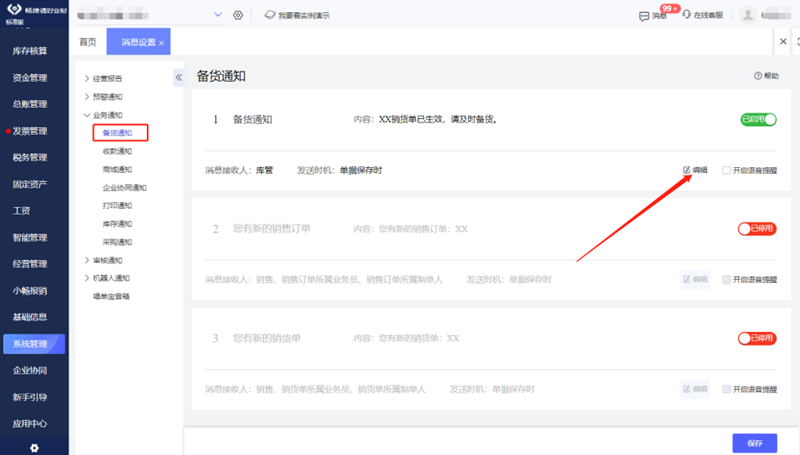800x455 pixels.
Task: Close the 消息设置 tab with x icon
Action: (161, 43)
